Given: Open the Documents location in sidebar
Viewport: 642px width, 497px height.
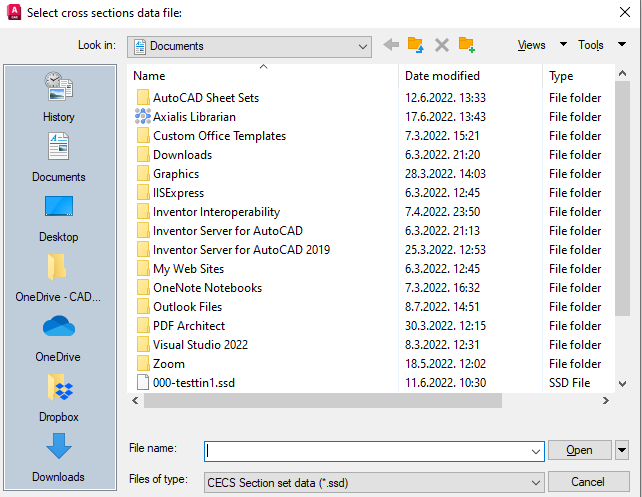Looking at the screenshot, I should tap(59, 158).
